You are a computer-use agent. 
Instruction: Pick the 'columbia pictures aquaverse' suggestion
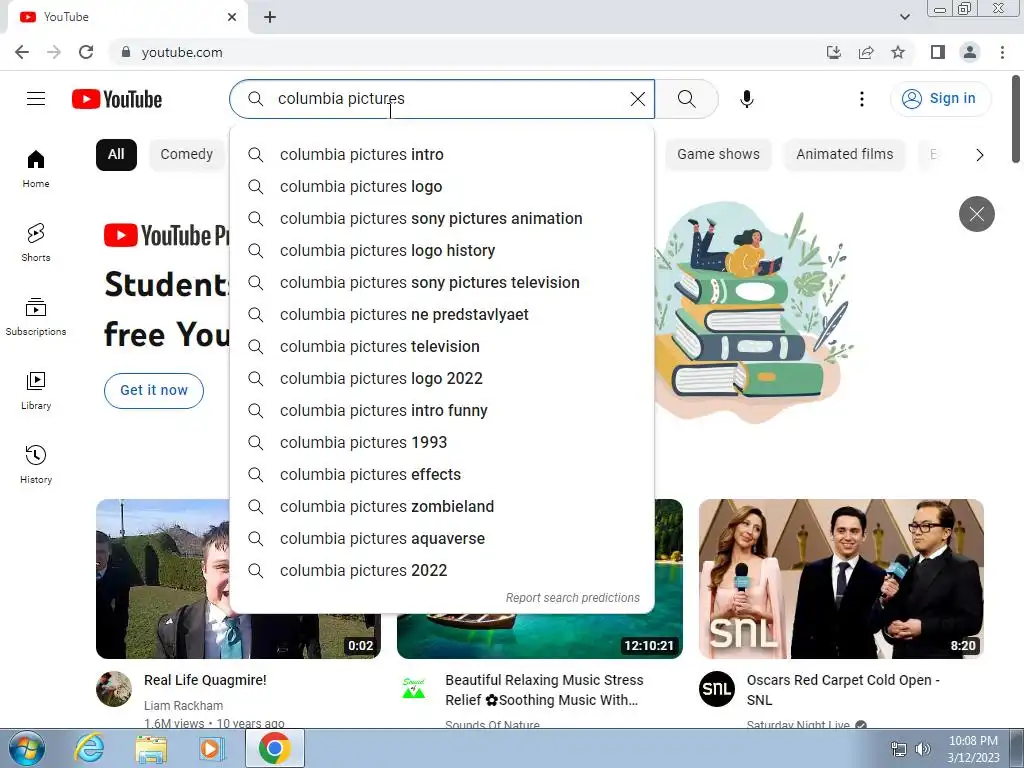442,539
